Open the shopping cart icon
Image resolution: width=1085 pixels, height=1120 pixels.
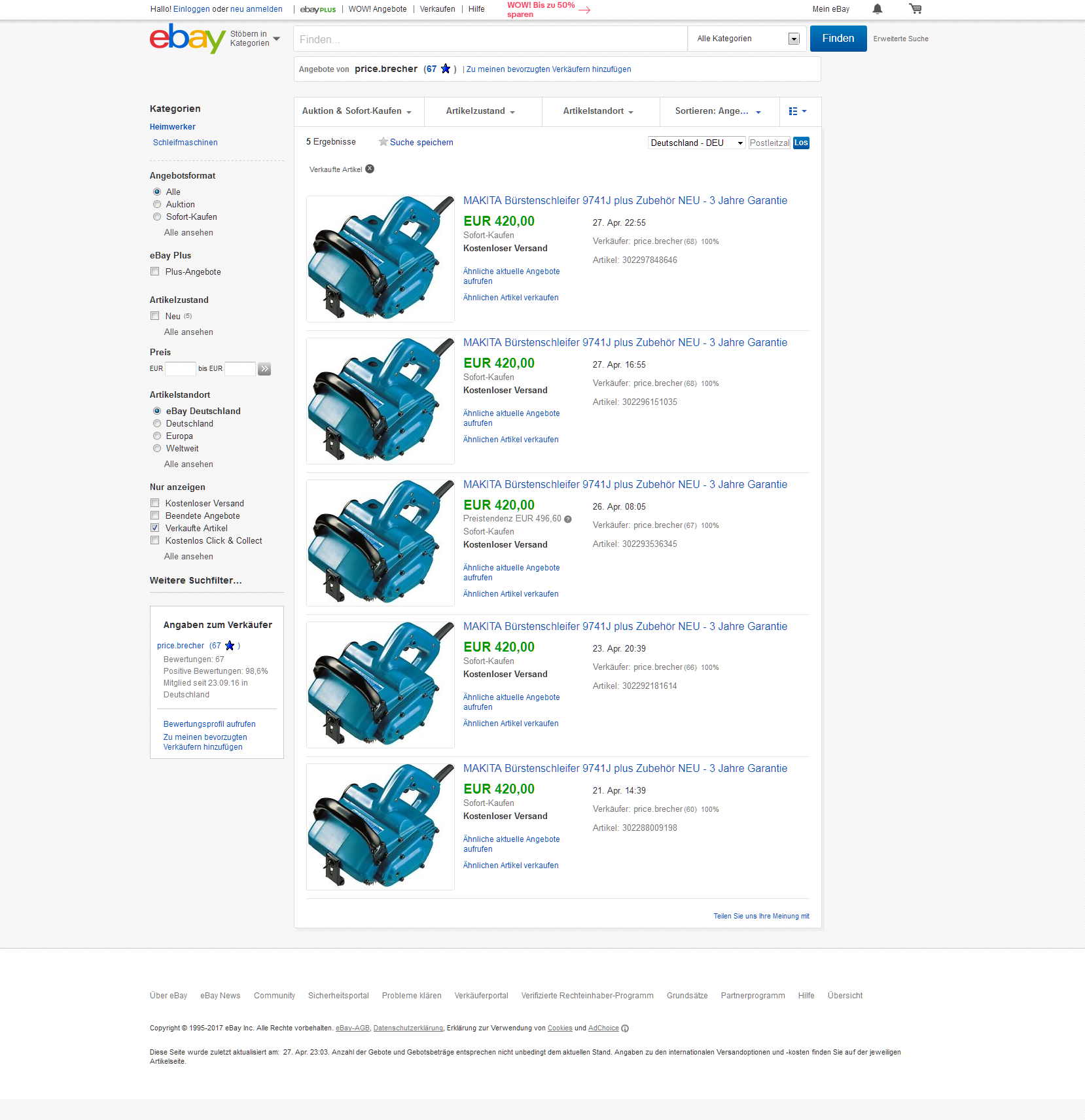click(916, 9)
